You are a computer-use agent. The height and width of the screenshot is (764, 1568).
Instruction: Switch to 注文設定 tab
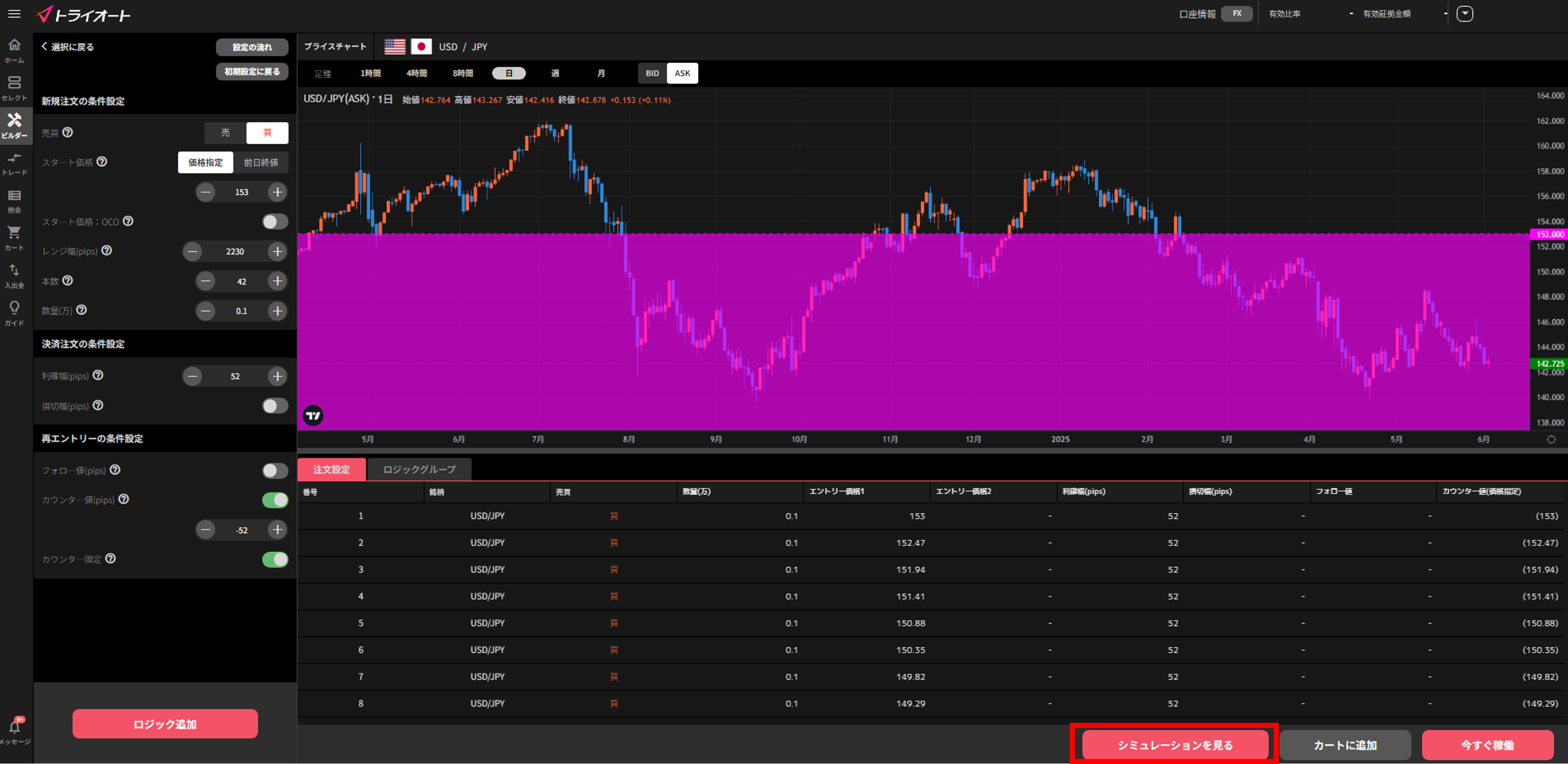[332, 470]
